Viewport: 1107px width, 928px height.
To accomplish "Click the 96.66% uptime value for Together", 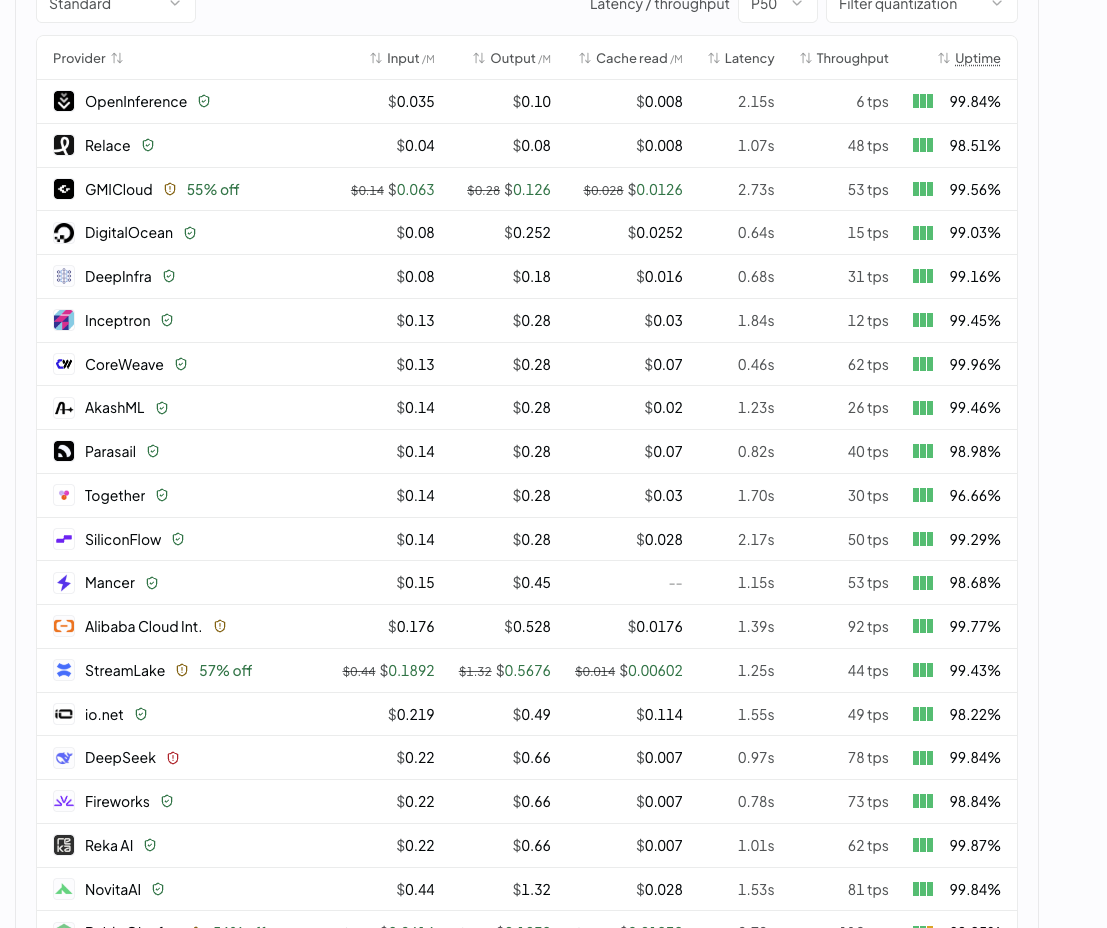I will point(974,496).
